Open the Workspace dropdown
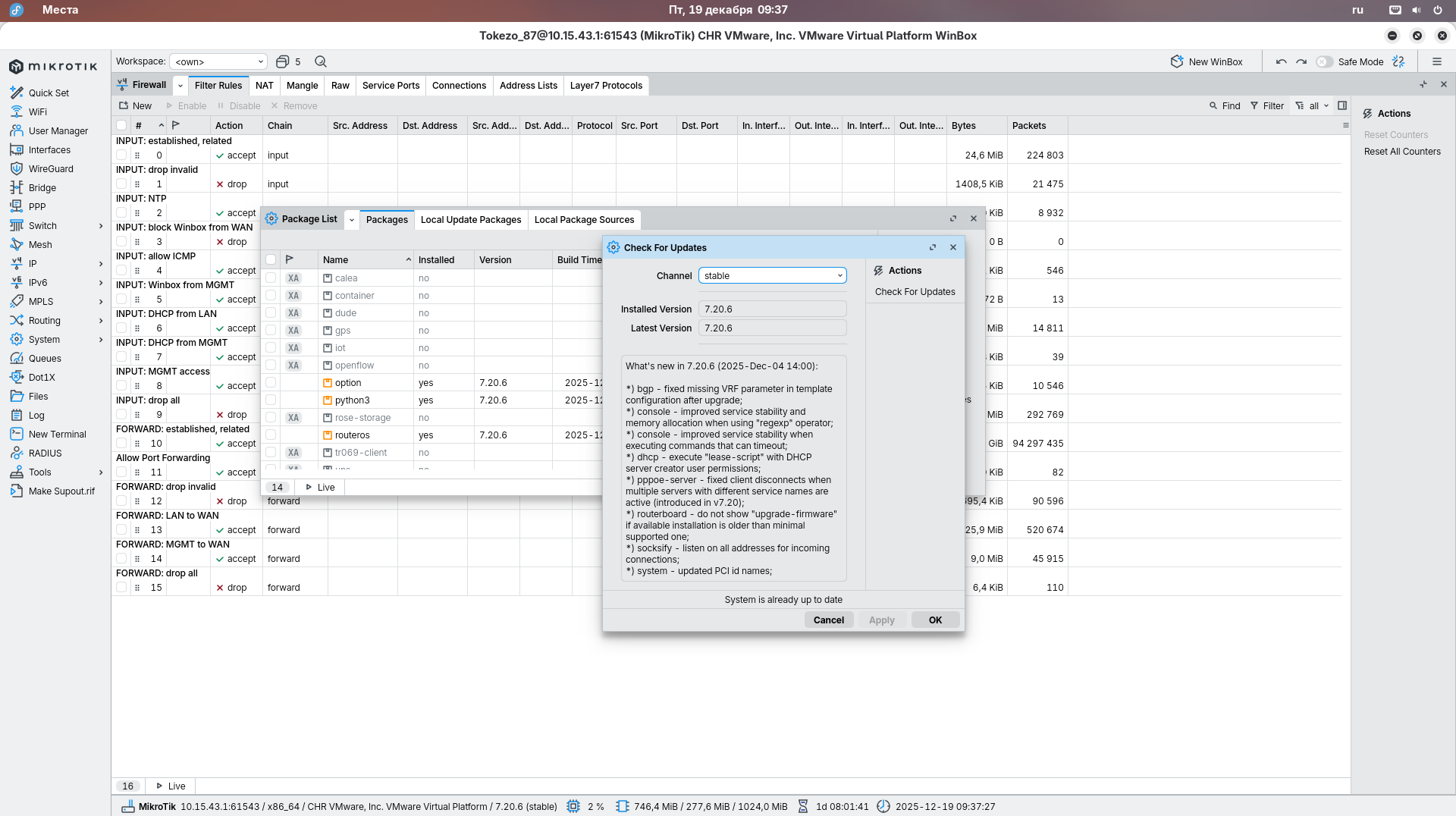The width and height of the screenshot is (1456, 816). tap(218, 61)
